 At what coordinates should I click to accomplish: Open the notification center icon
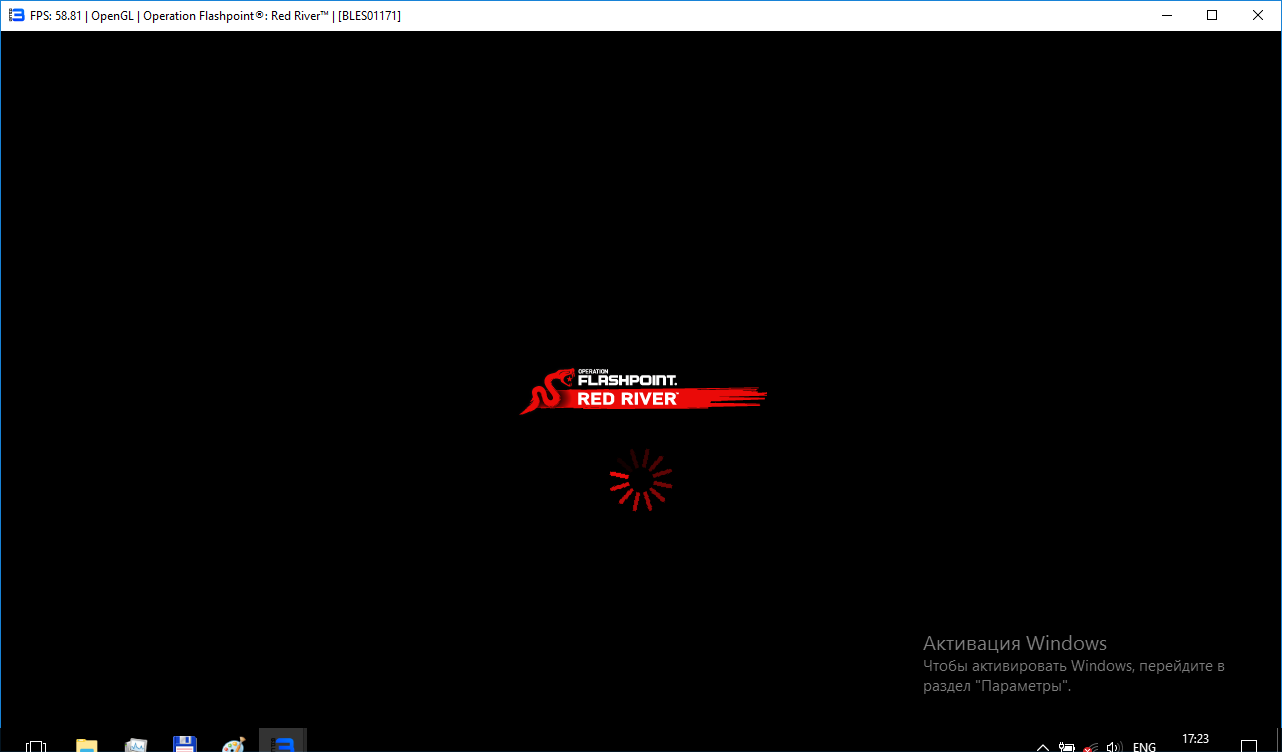click(1249, 746)
